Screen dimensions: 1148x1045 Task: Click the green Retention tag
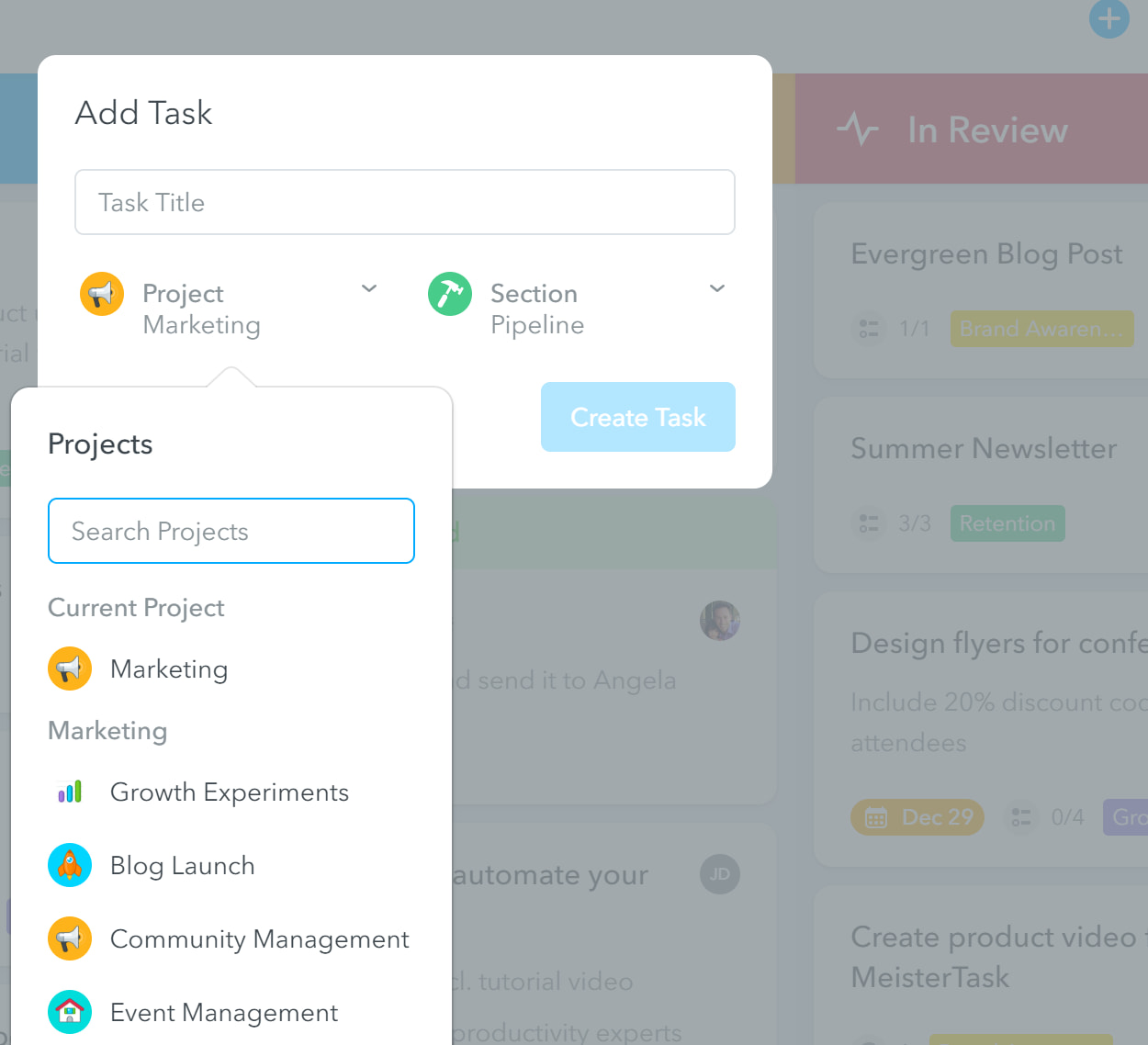[1007, 523]
